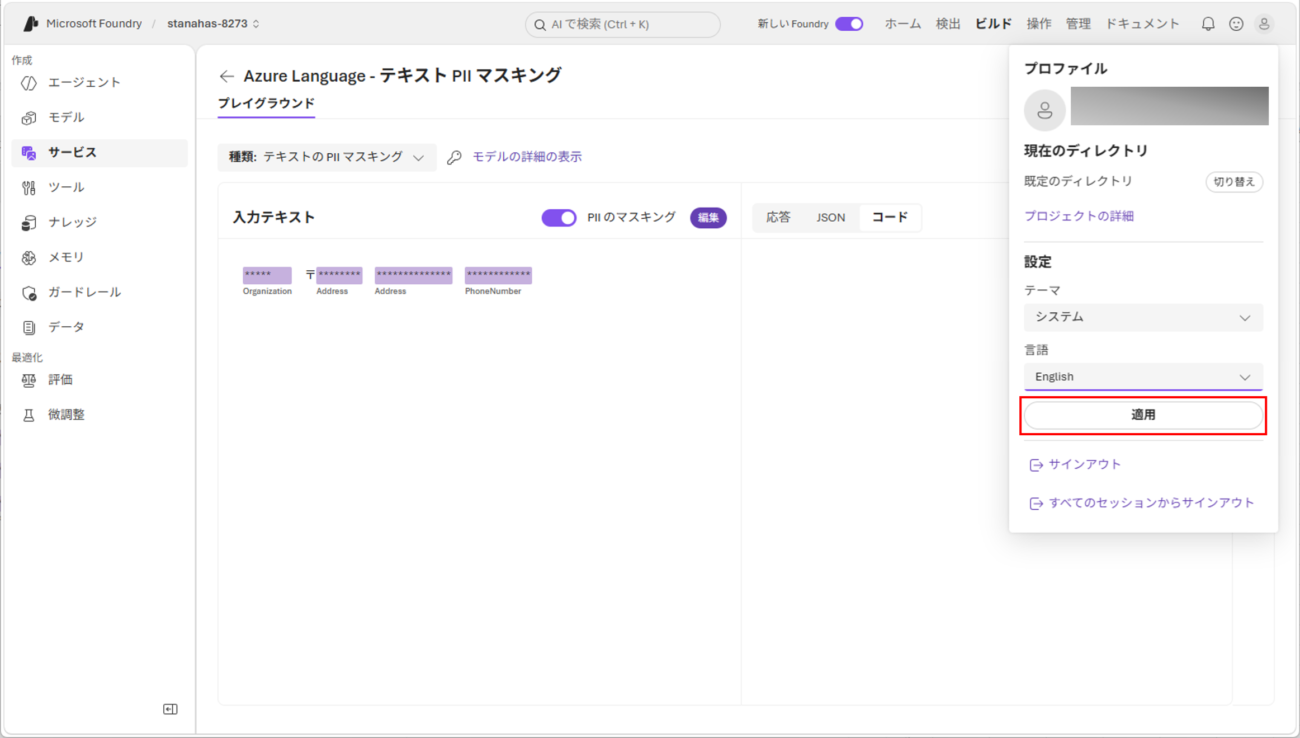
Task: Click the masked PhoneNumber entity
Action: (498, 275)
